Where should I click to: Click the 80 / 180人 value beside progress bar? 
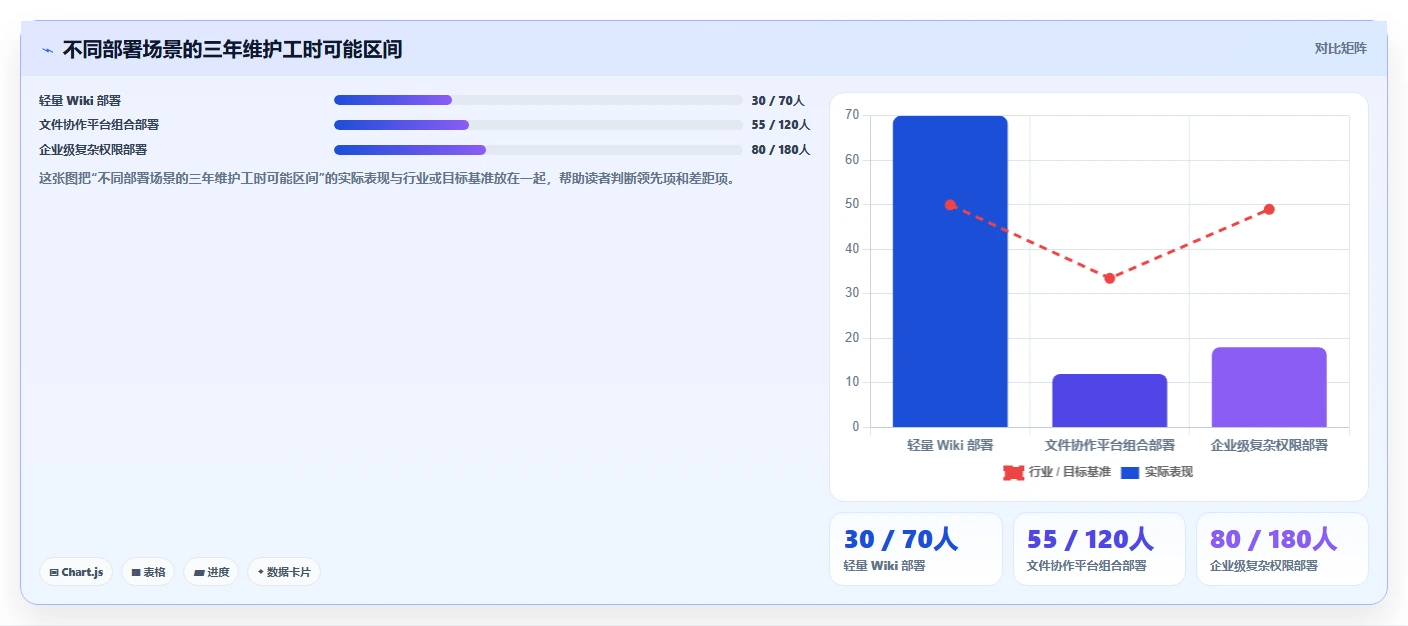(781, 150)
